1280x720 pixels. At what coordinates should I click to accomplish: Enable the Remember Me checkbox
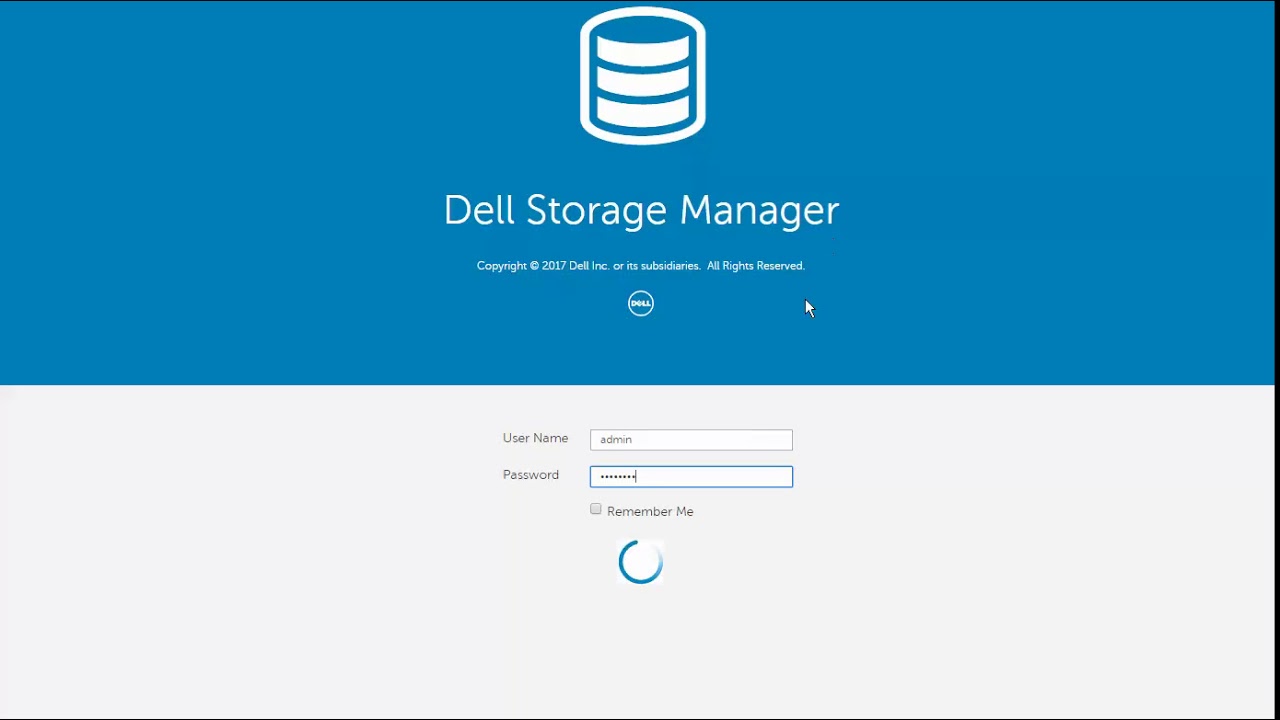[596, 510]
